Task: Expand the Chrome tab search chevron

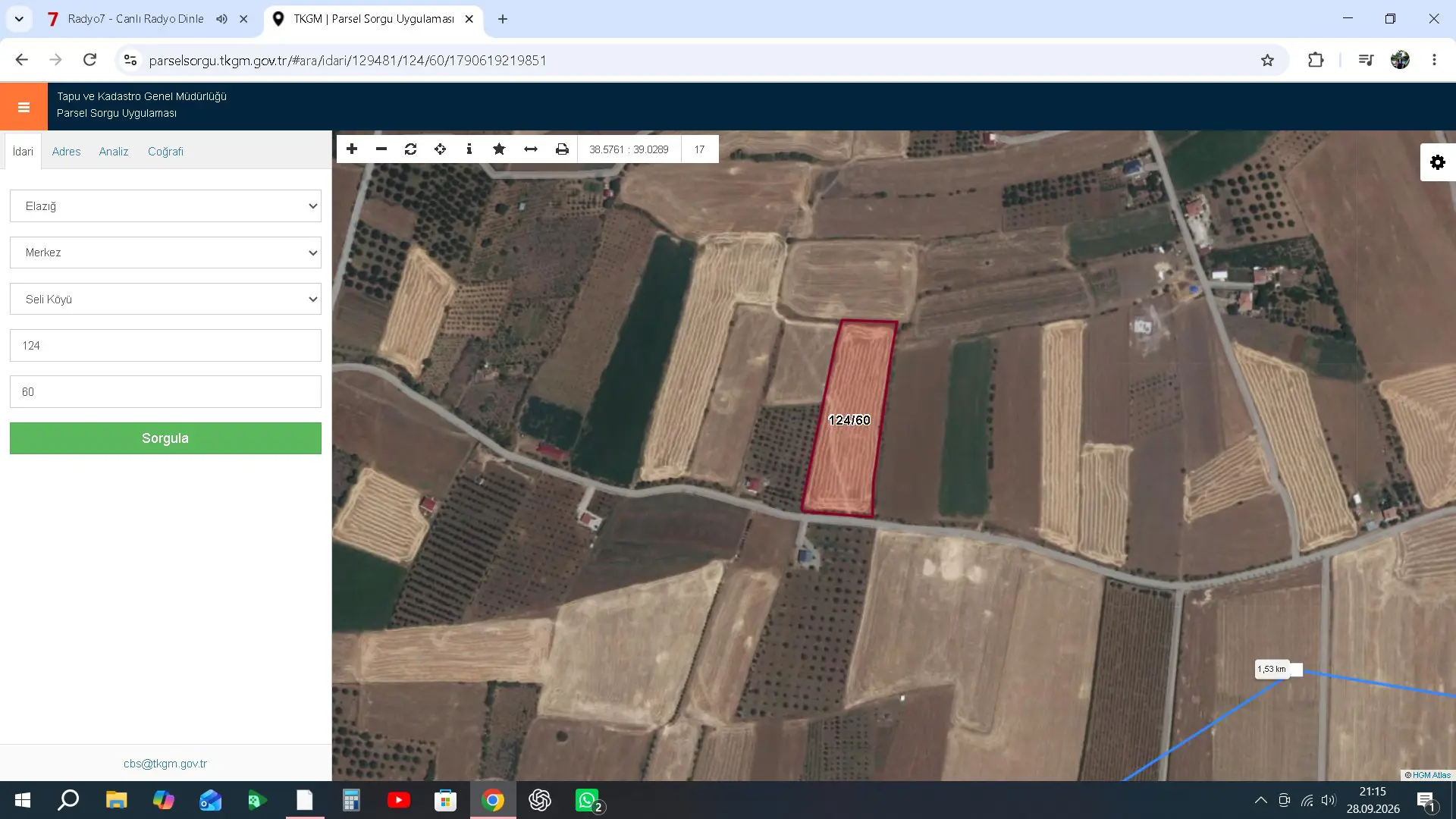Action: click(x=19, y=19)
